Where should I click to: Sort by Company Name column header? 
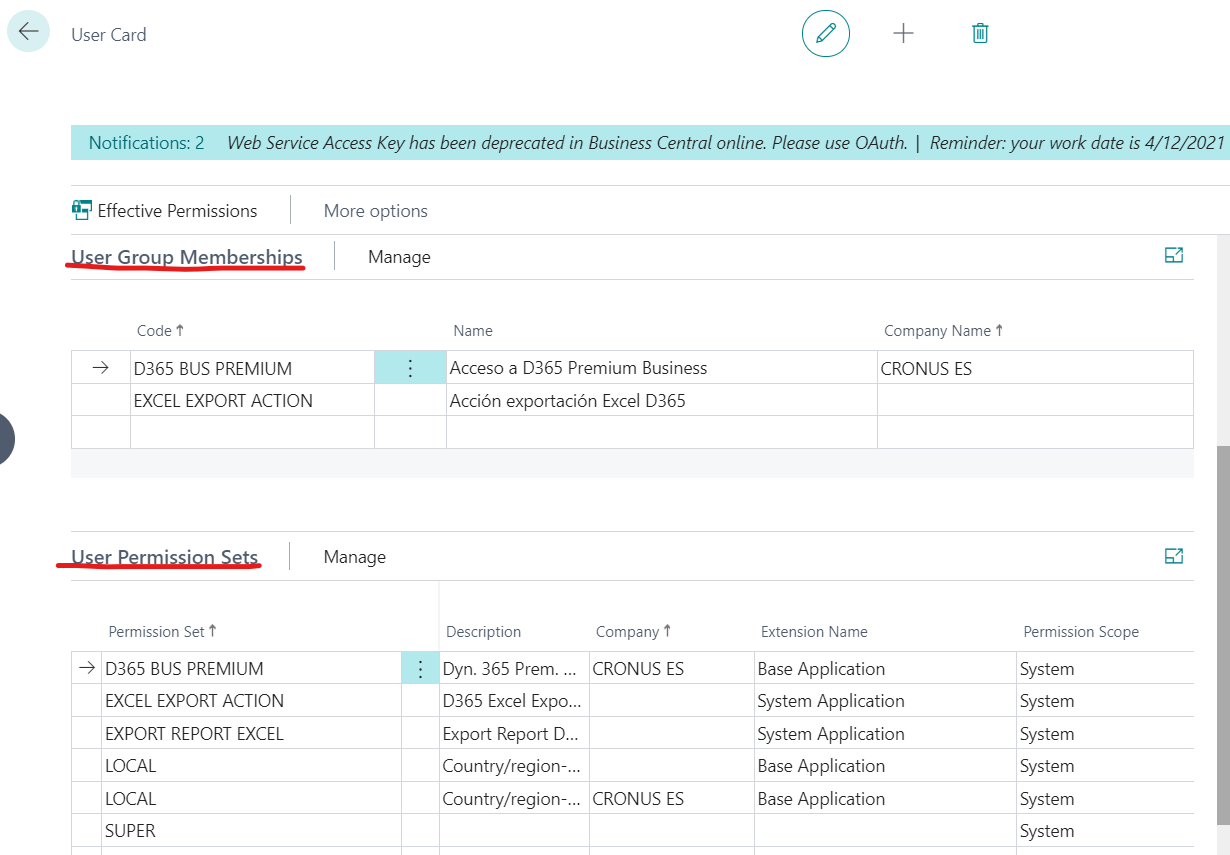pos(943,331)
